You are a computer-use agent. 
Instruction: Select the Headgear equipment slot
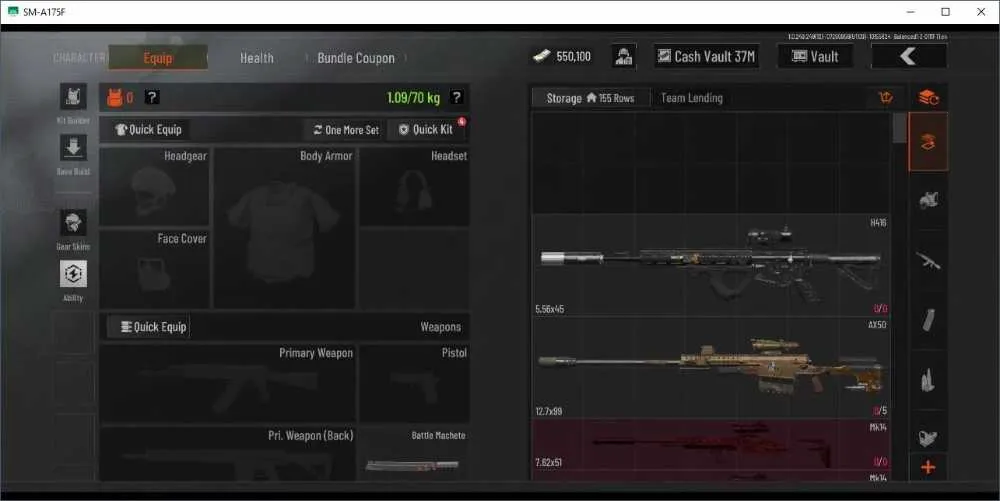coord(154,187)
